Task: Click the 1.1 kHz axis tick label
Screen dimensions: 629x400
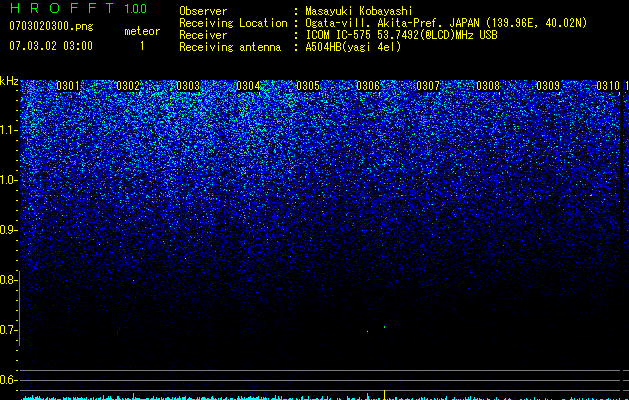Action: point(9,130)
